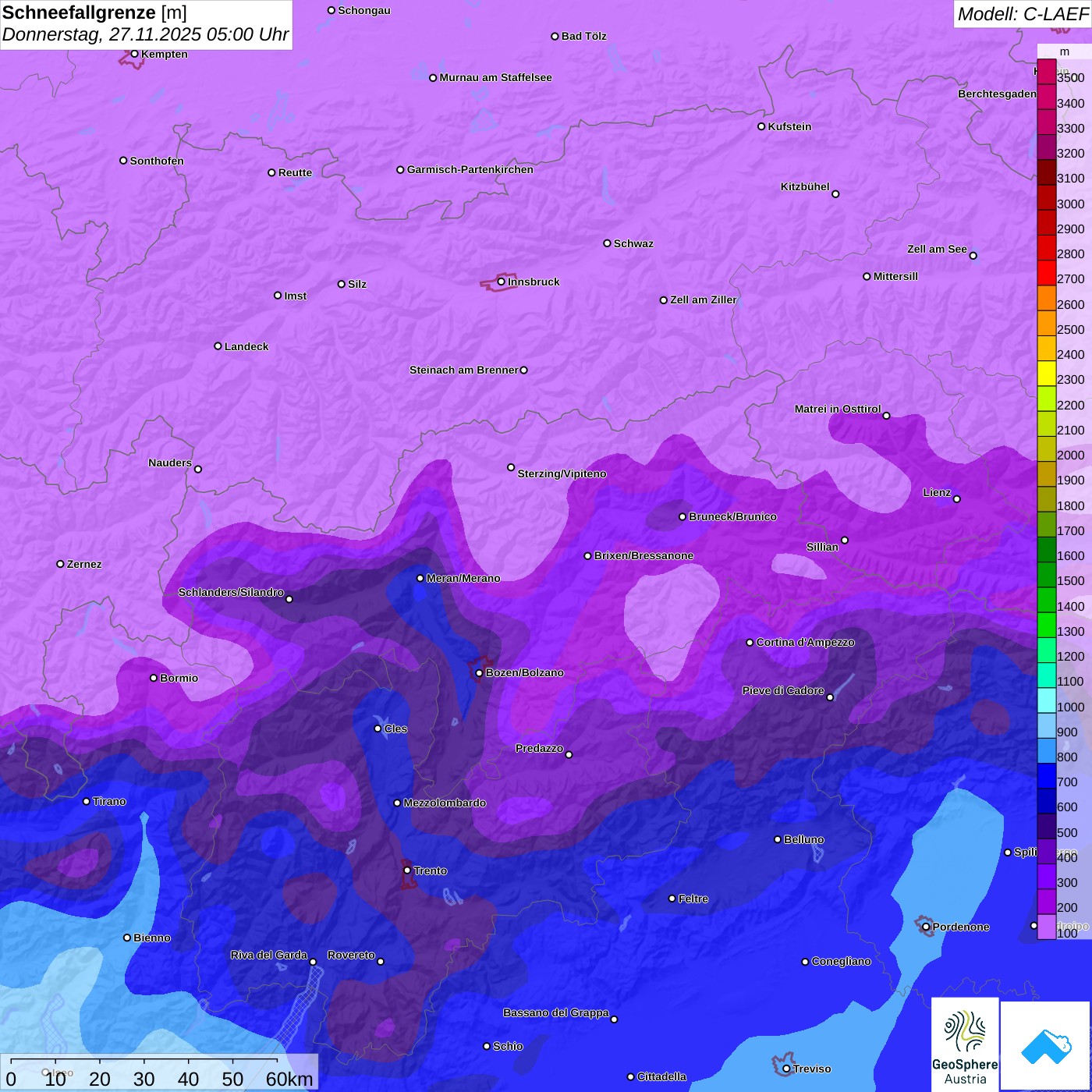Click the Rovereto place name
The image size is (1092, 1092).
click(351, 955)
